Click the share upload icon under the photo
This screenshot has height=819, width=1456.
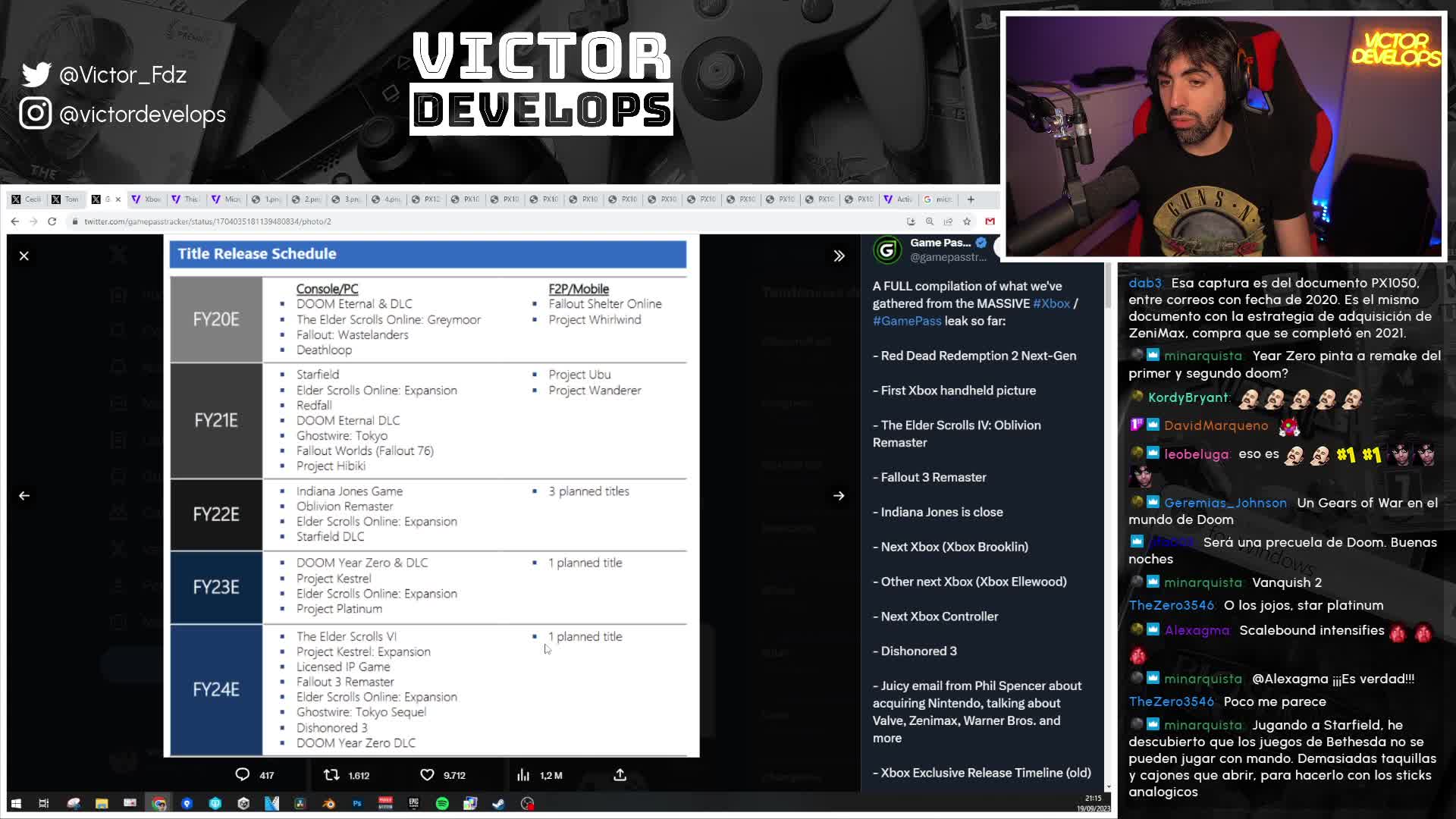click(x=620, y=774)
